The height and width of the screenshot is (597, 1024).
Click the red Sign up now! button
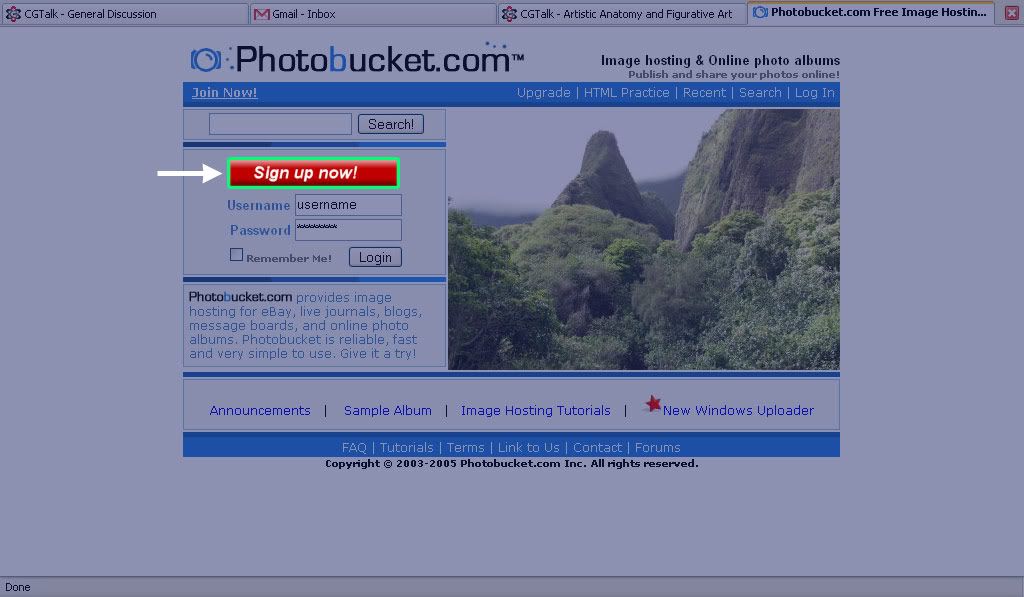pyautogui.click(x=313, y=173)
